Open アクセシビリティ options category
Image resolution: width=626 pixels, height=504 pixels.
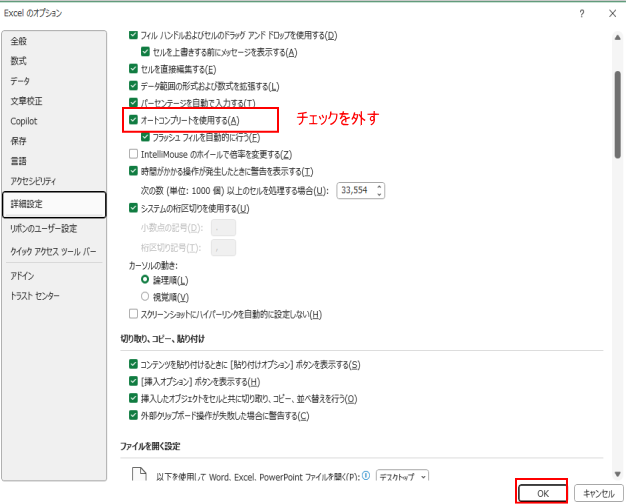coord(54,181)
